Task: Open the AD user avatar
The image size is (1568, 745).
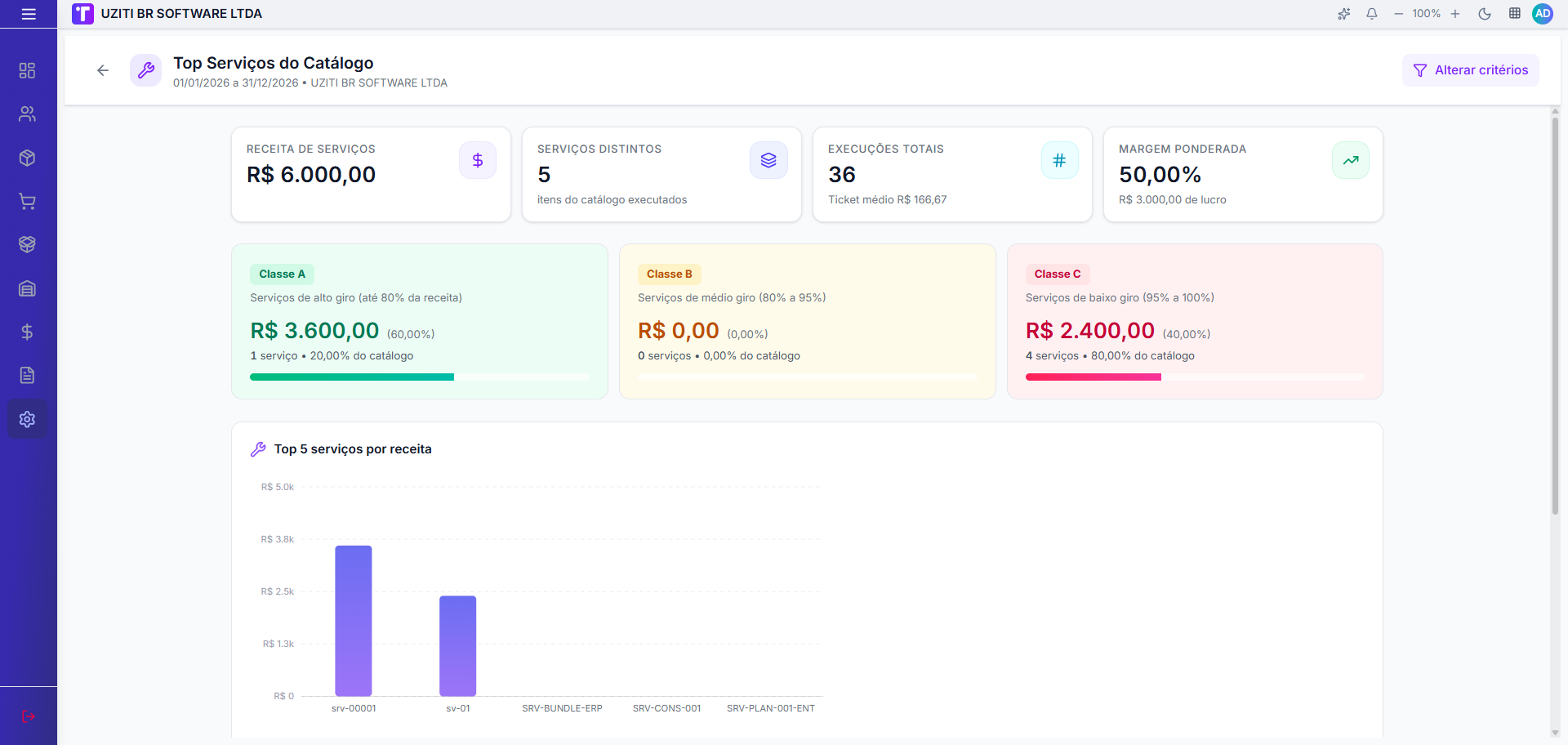Action: click(1543, 14)
